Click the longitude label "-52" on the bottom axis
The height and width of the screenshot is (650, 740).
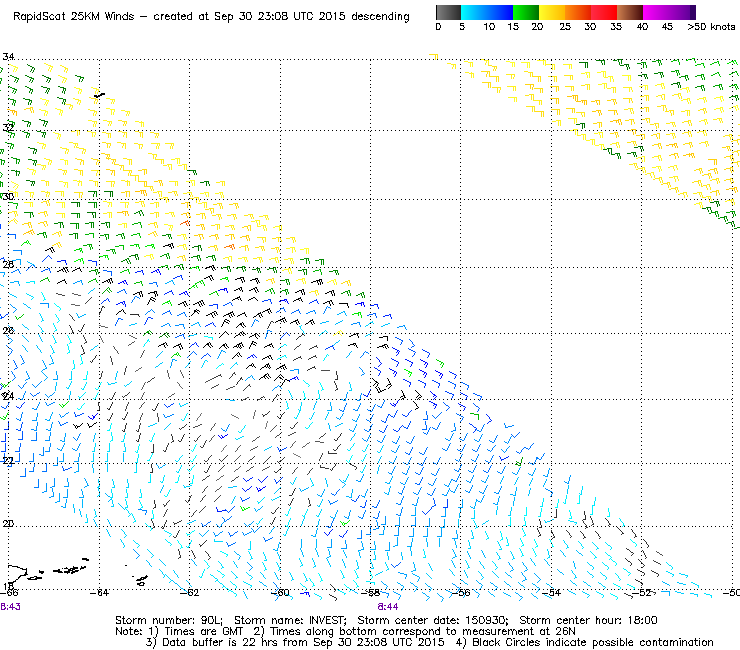[642, 593]
